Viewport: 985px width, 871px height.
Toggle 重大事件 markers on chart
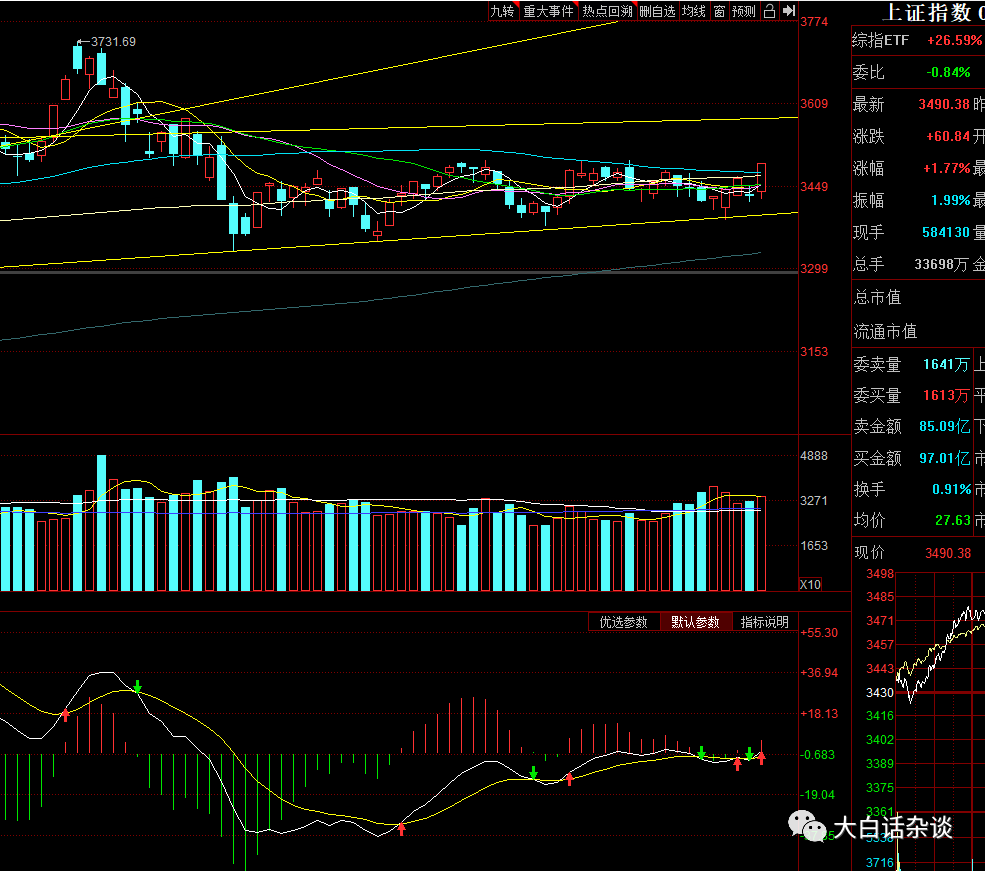point(548,11)
